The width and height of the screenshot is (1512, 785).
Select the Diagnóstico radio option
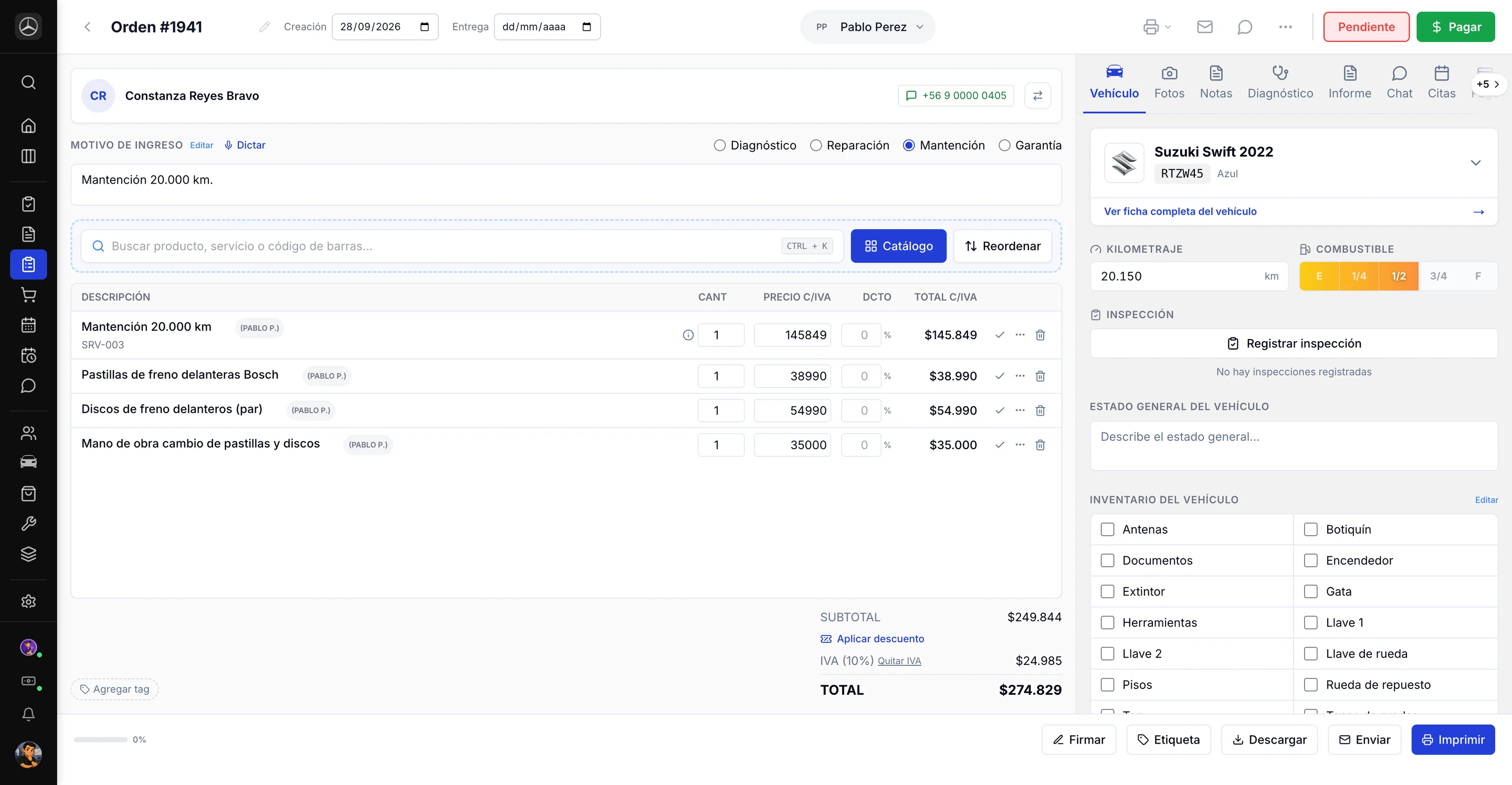[x=720, y=145]
